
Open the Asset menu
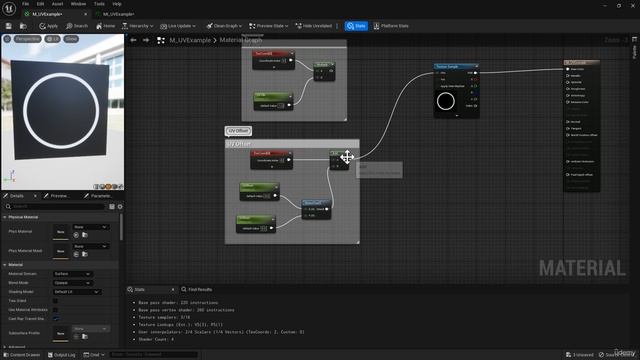pos(57,4)
